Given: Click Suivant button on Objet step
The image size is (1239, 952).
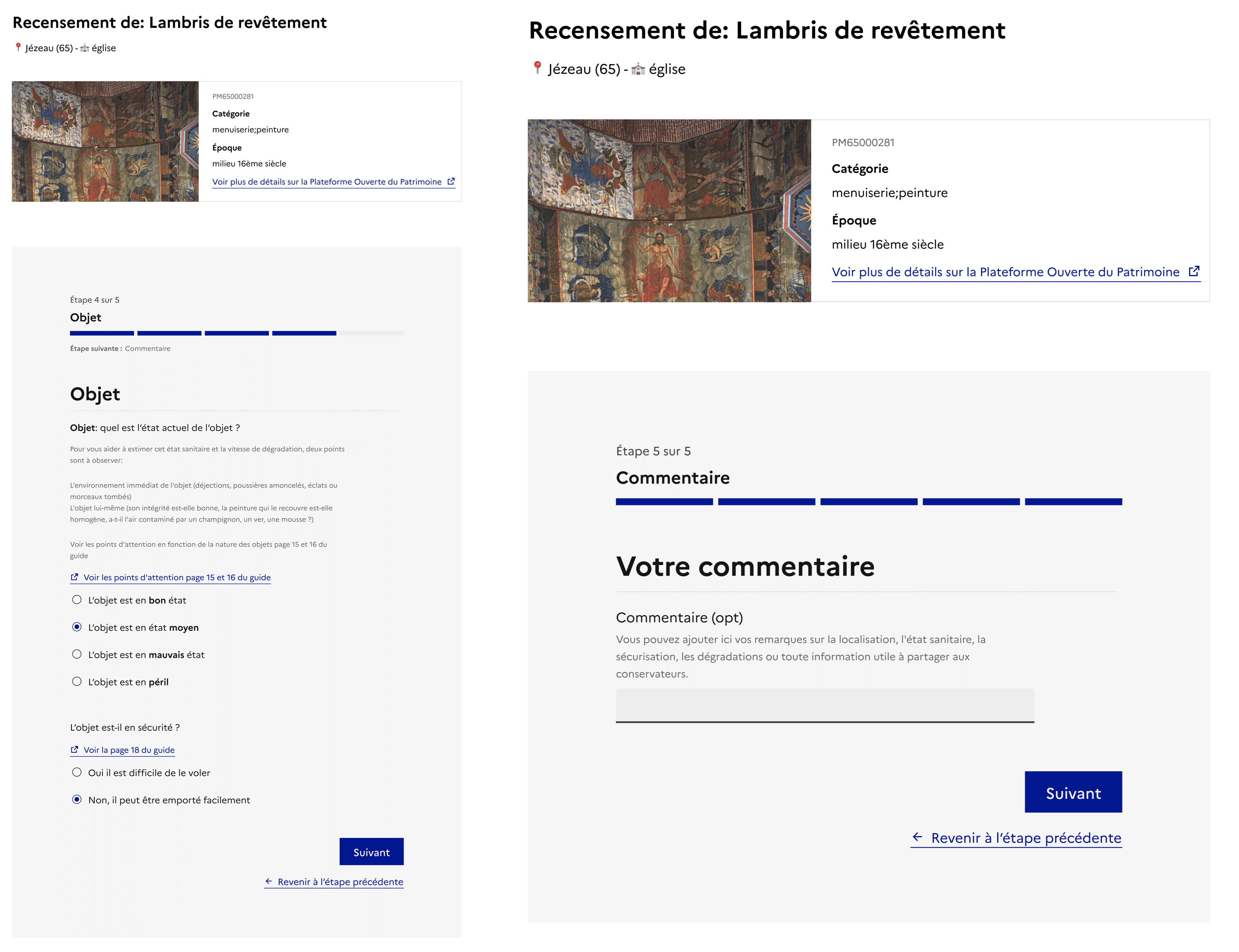Looking at the screenshot, I should 371,851.
